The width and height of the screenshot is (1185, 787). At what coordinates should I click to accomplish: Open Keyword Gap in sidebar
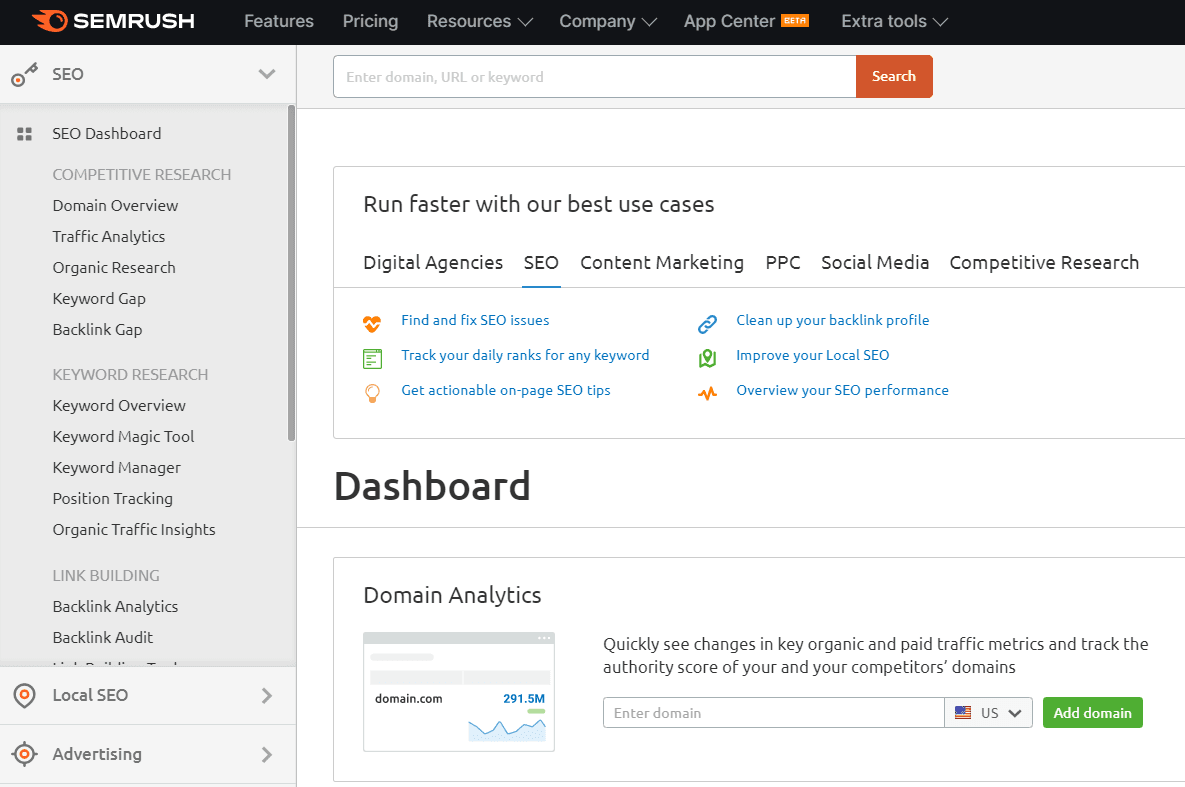(99, 299)
